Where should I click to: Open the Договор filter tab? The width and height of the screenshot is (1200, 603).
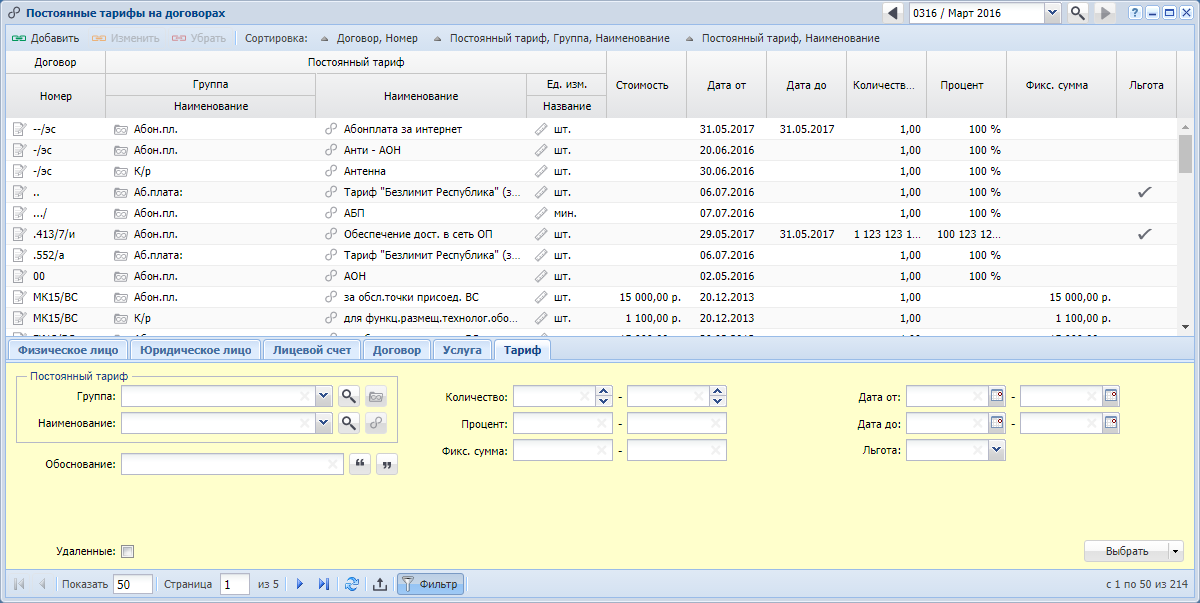pyautogui.click(x=397, y=350)
